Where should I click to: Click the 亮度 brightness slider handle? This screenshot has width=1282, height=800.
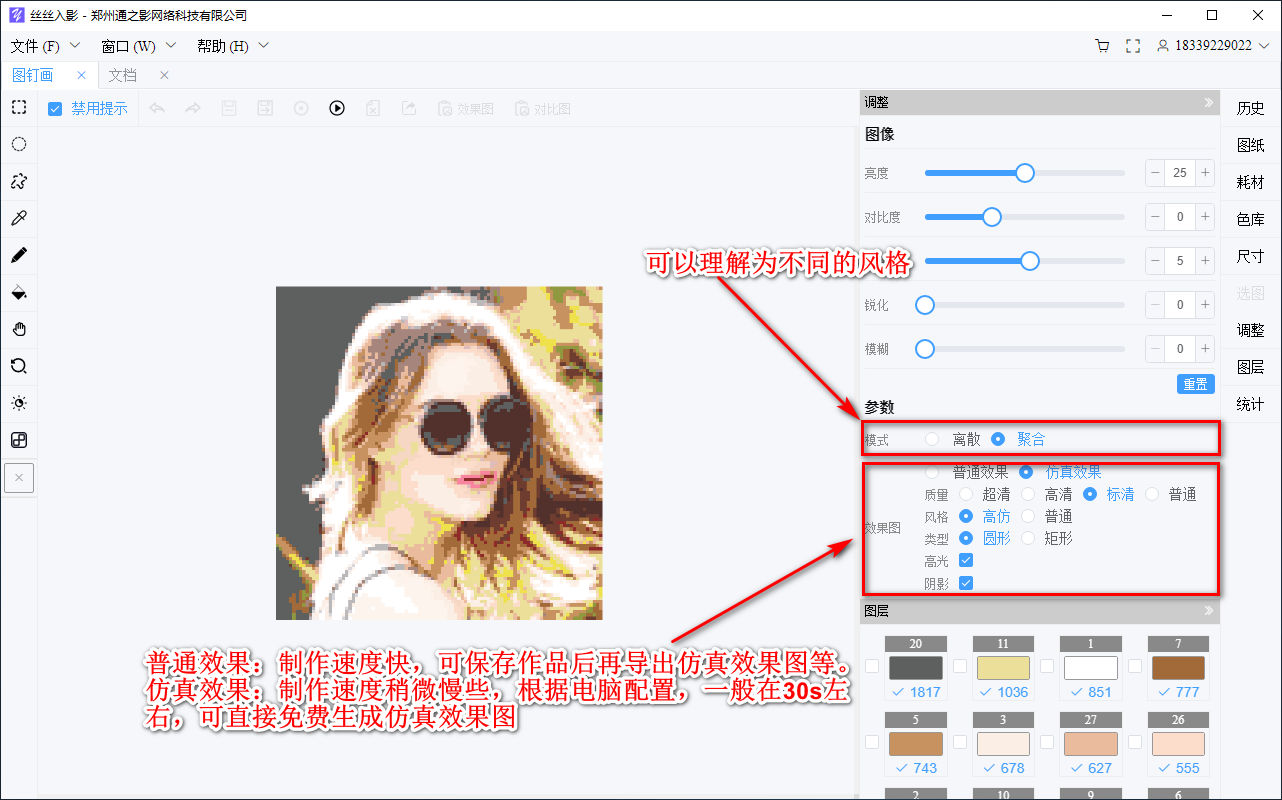point(1024,172)
